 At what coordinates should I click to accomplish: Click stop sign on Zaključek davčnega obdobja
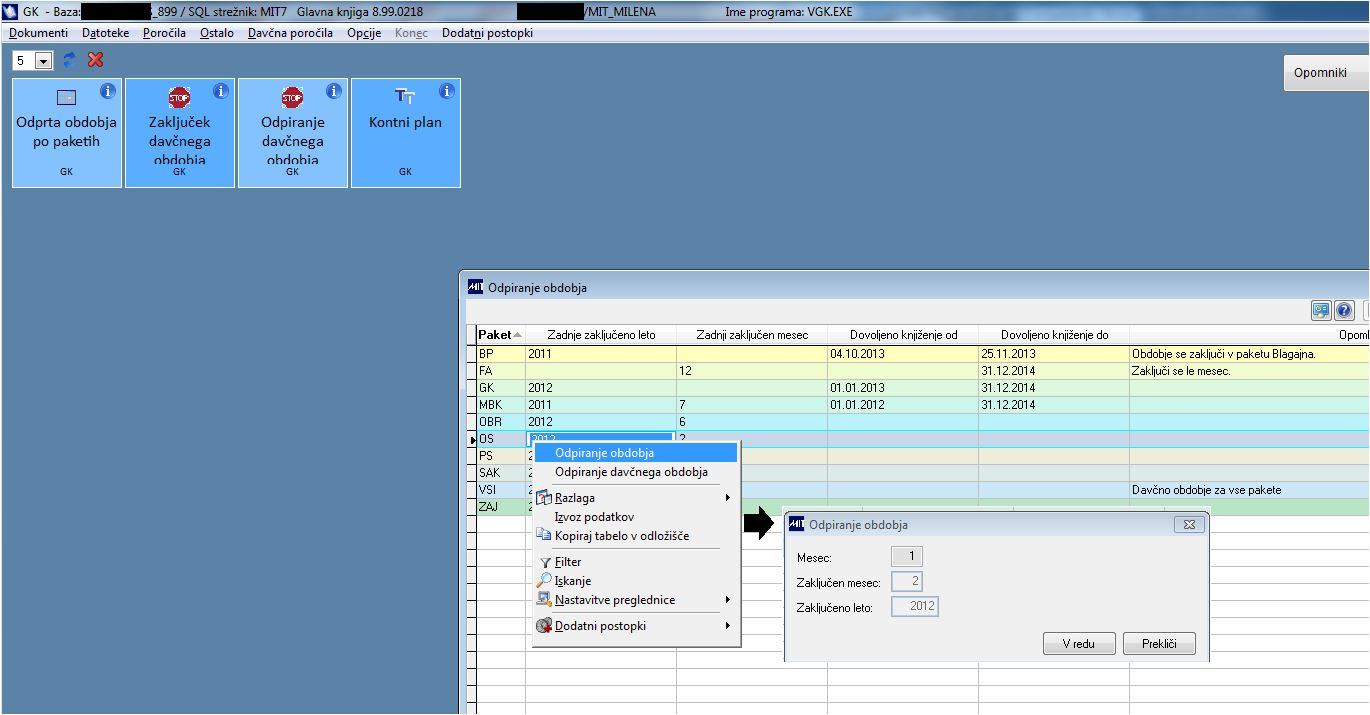point(179,97)
